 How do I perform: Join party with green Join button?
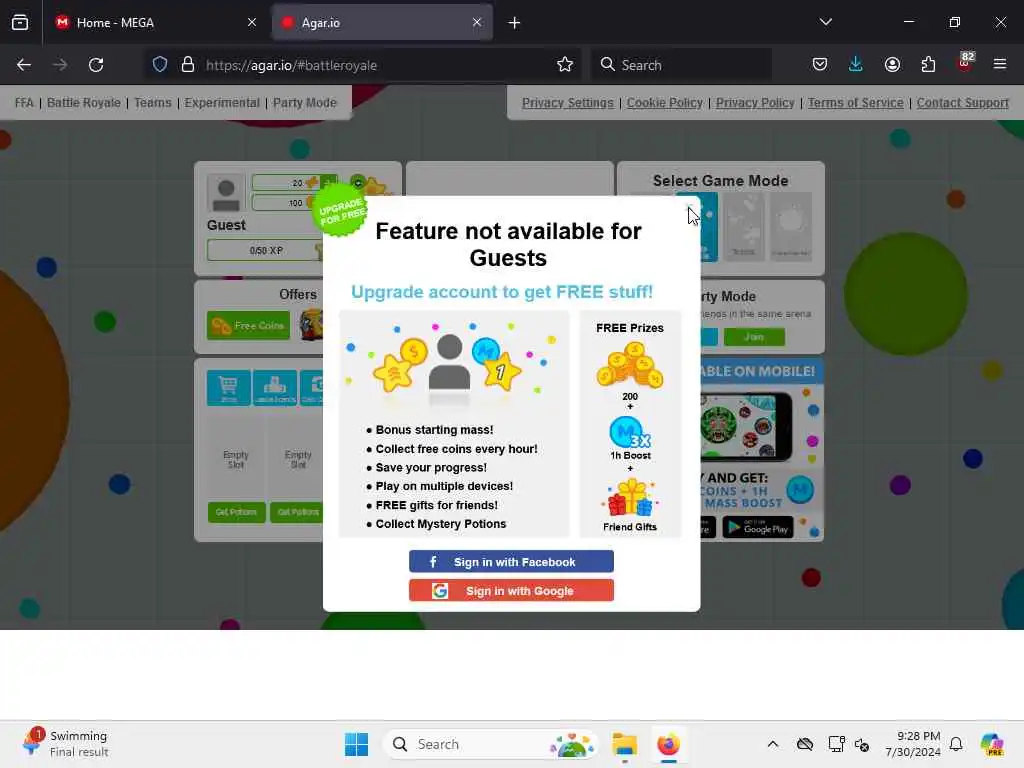(754, 337)
